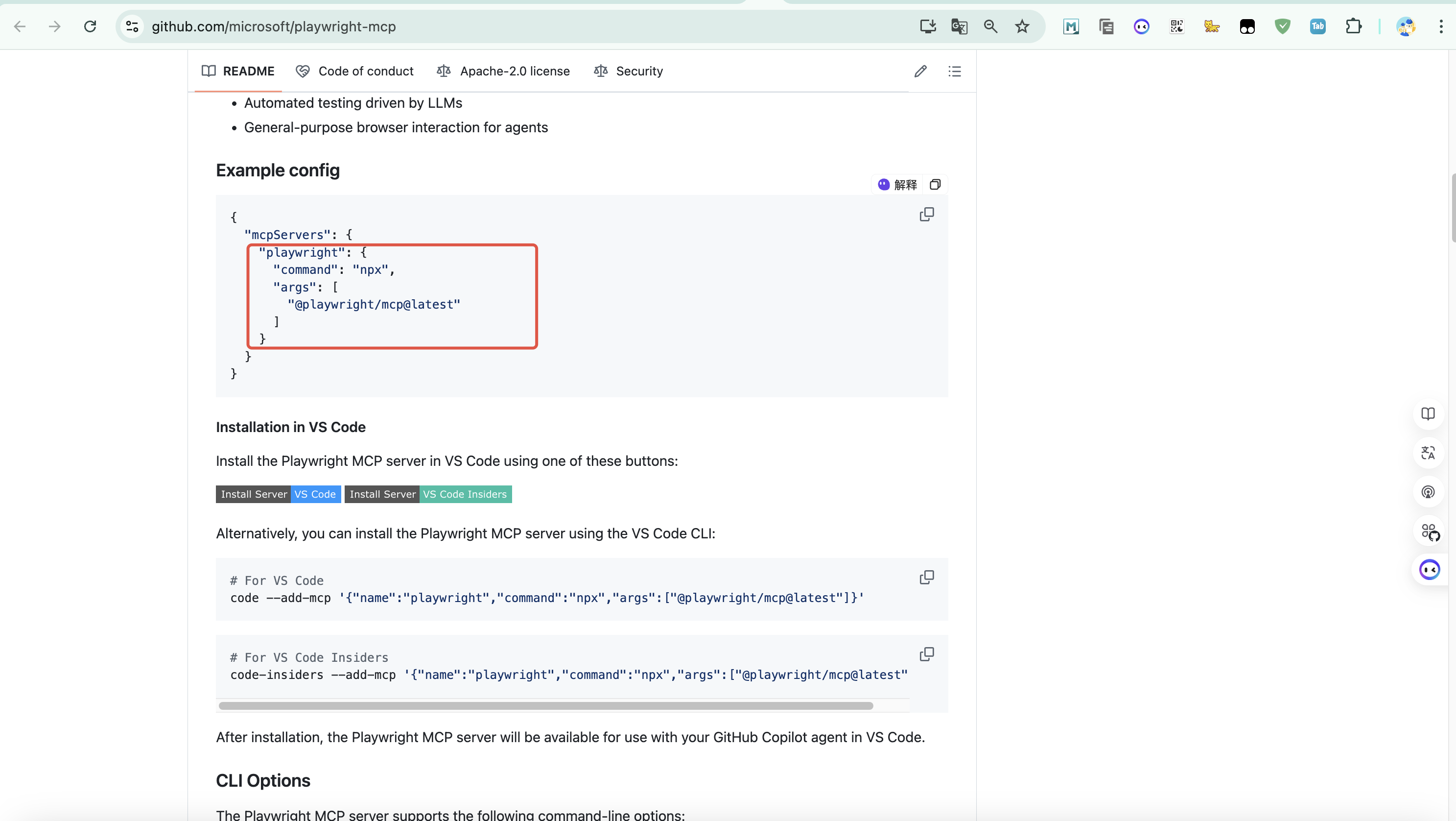Open the Chrome three-dot menu
The image size is (1456, 821).
(x=1441, y=26)
